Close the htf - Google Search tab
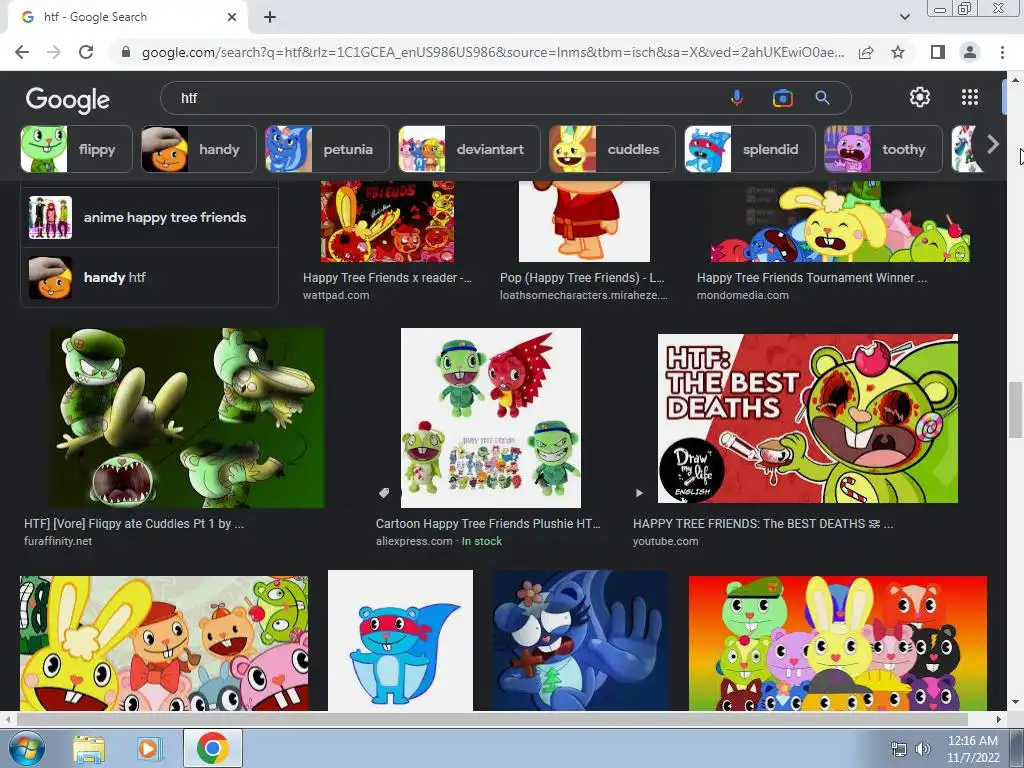The image size is (1024, 768). [232, 17]
